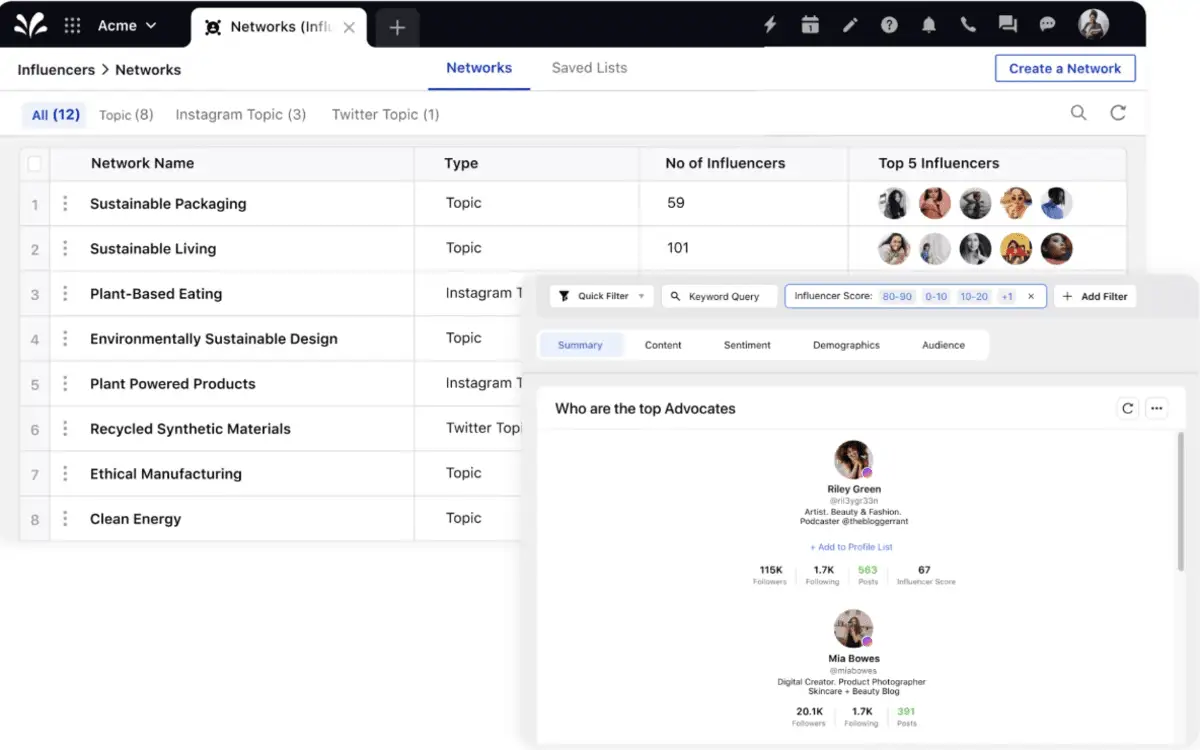Remove the Influencer Score filter with the X

click(1031, 296)
